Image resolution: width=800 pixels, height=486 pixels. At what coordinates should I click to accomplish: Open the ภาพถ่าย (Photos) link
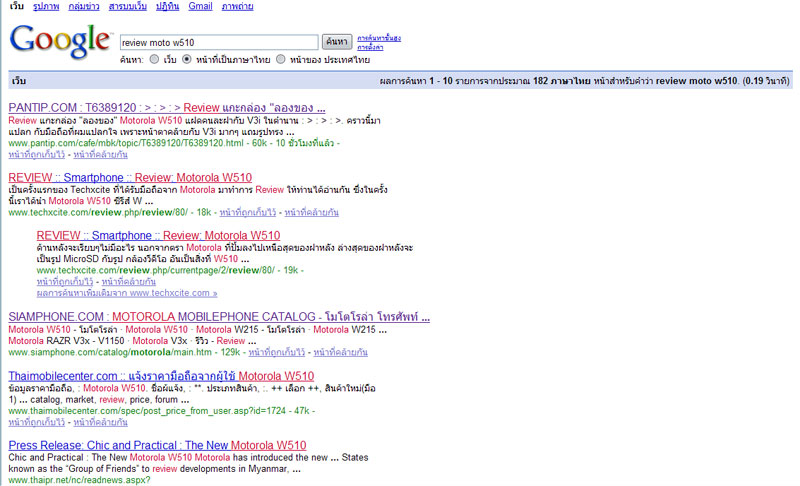point(237,6)
